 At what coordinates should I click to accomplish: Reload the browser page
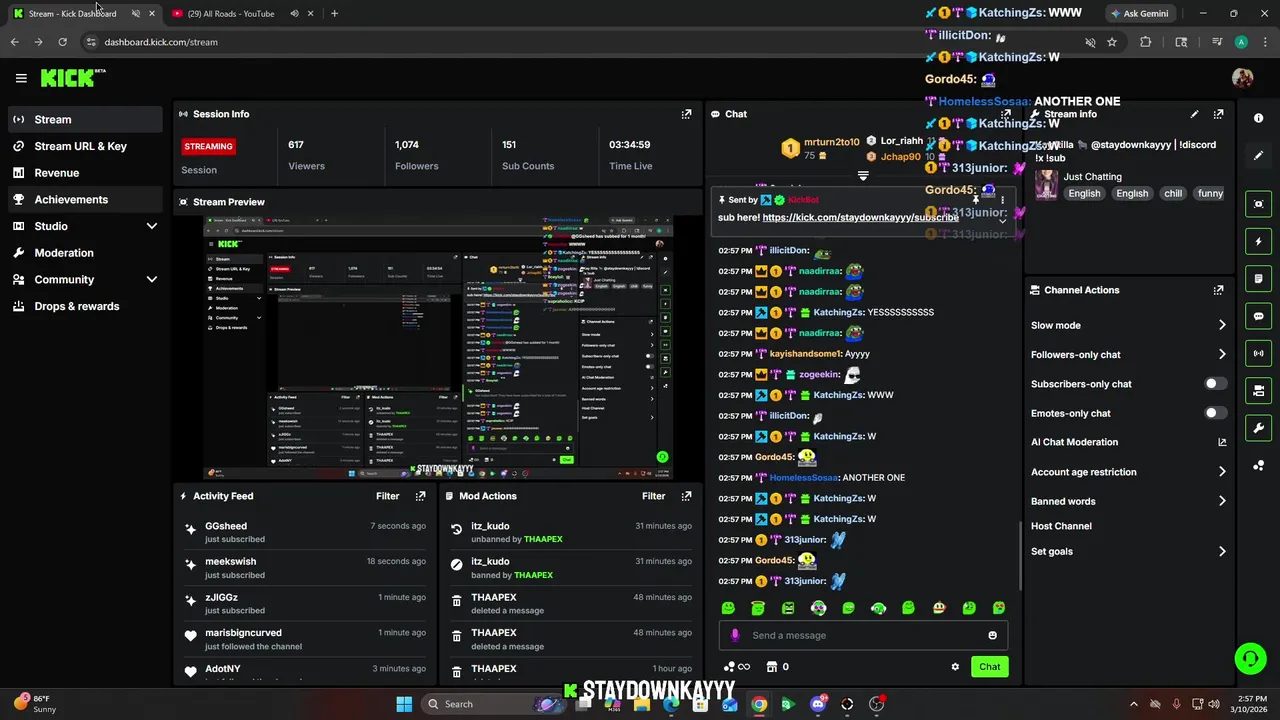[62, 42]
